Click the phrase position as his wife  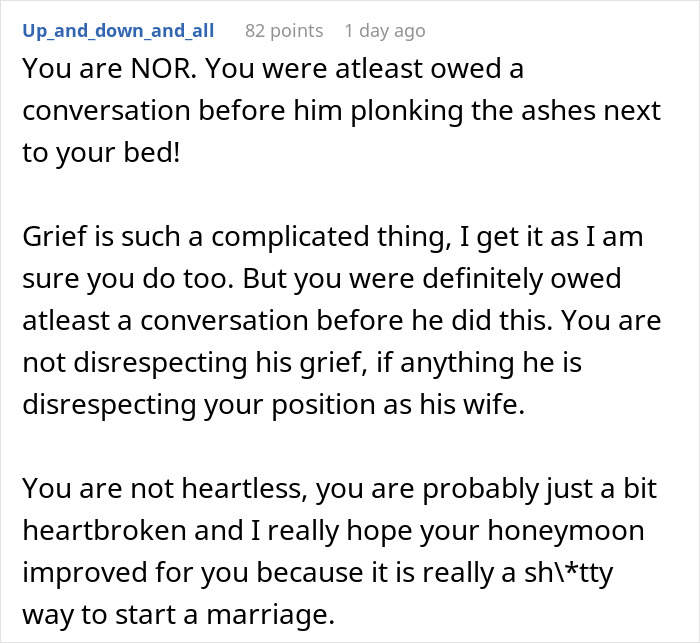click(398, 405)
